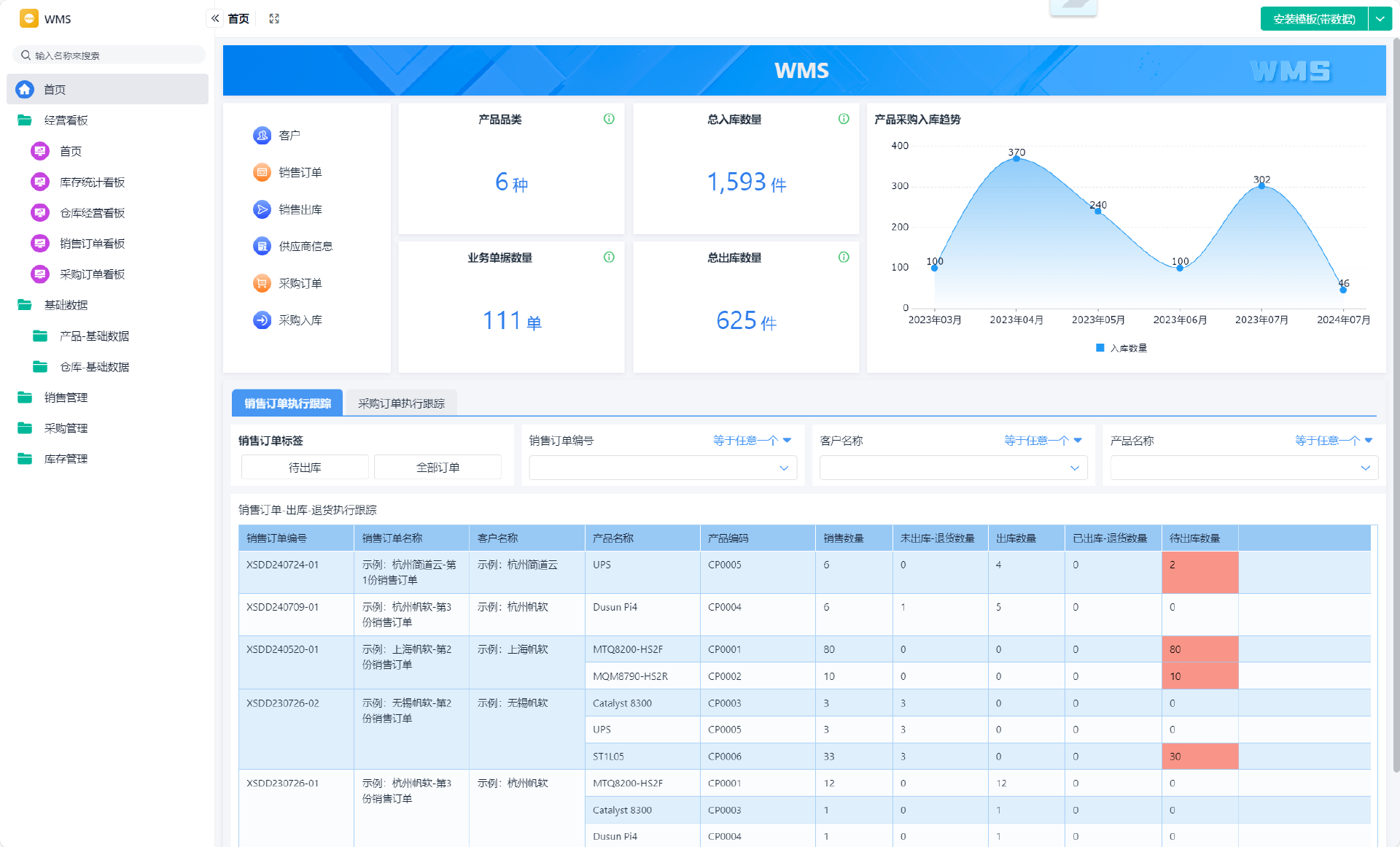The height and width of the screenshot is (847, 1400).
Task: Open 客户名称 filter dropdown
Action: [953, 468]
